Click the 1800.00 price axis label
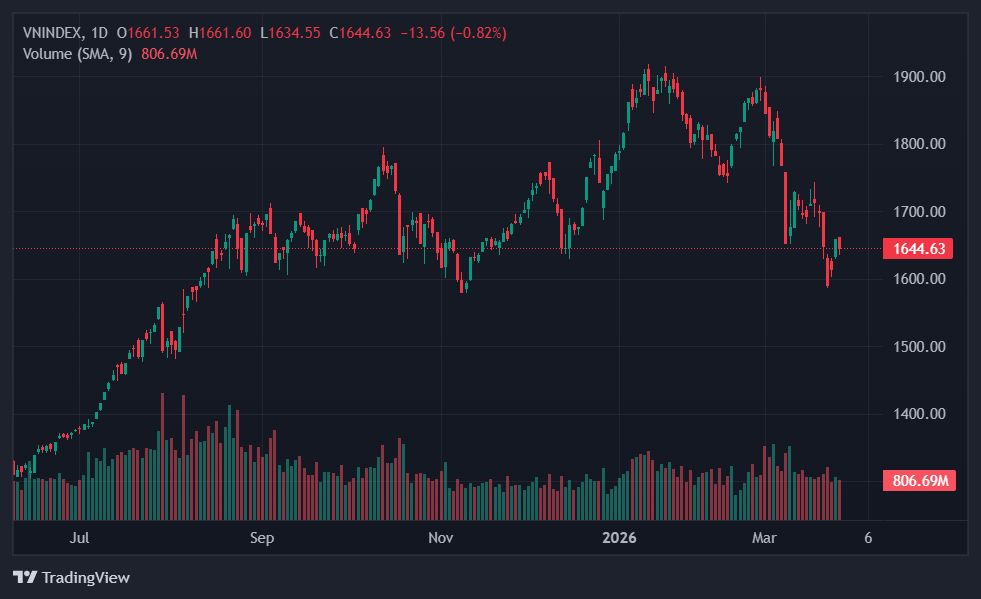Viewport: 981px width, 599px height. [918, 144]
